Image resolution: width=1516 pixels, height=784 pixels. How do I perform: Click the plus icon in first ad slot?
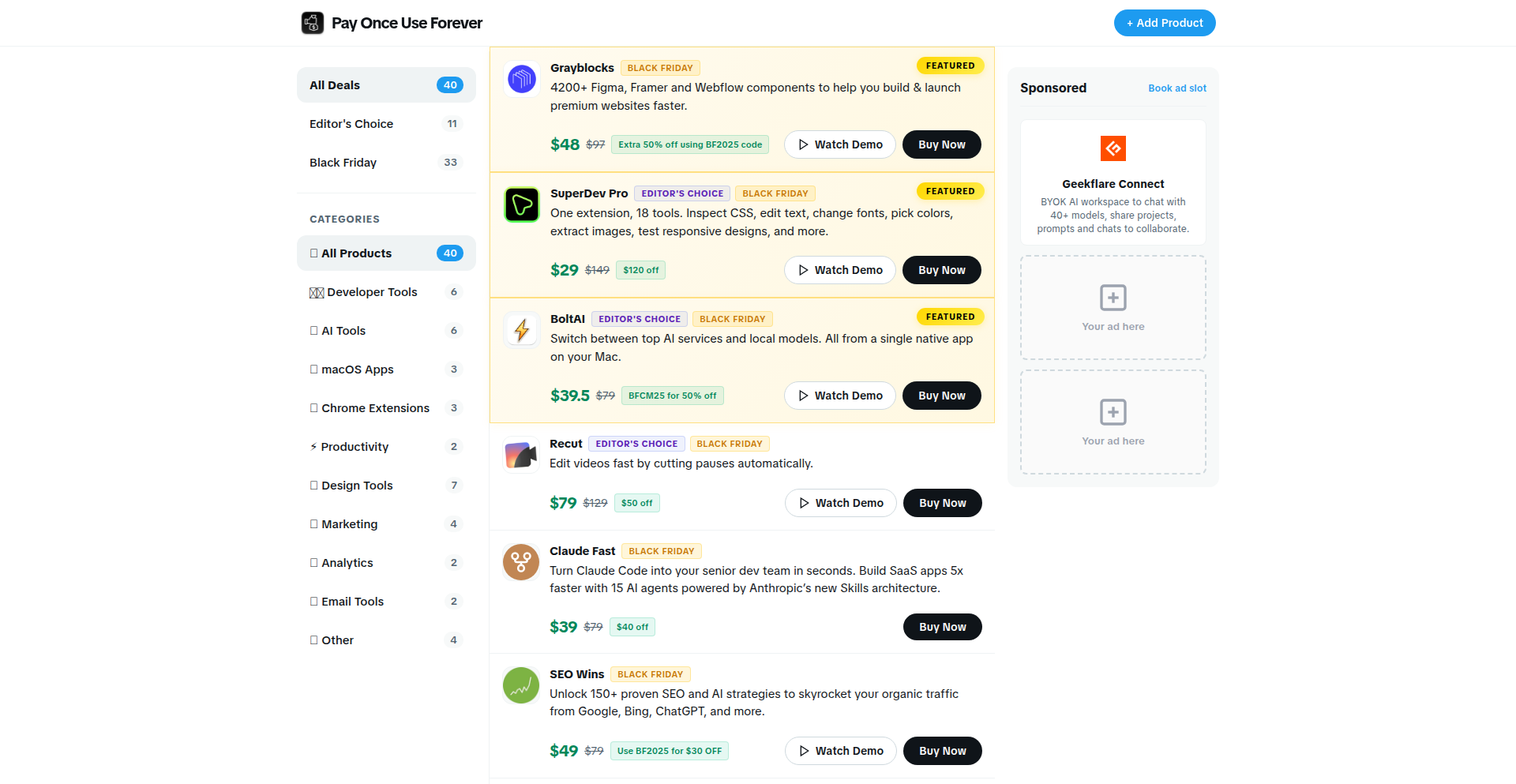[x=1113, y=298]
